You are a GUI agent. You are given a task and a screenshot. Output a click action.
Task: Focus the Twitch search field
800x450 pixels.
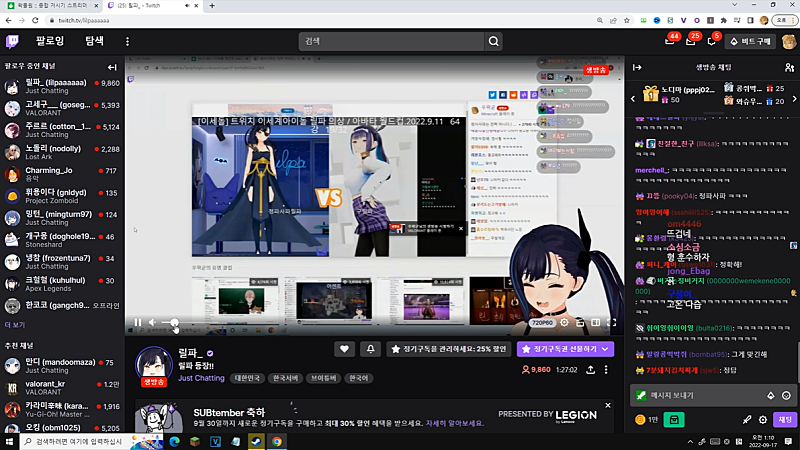pyautogui.click(x=391, y=41)
